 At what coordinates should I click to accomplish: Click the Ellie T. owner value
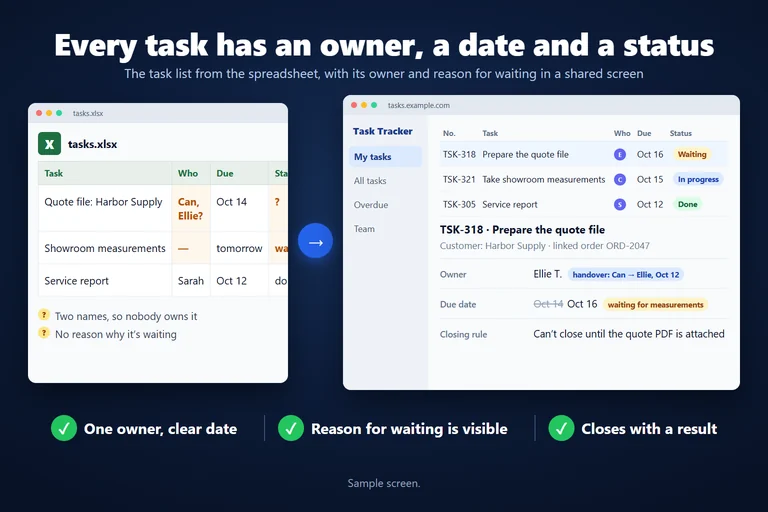tap(547, 274)
